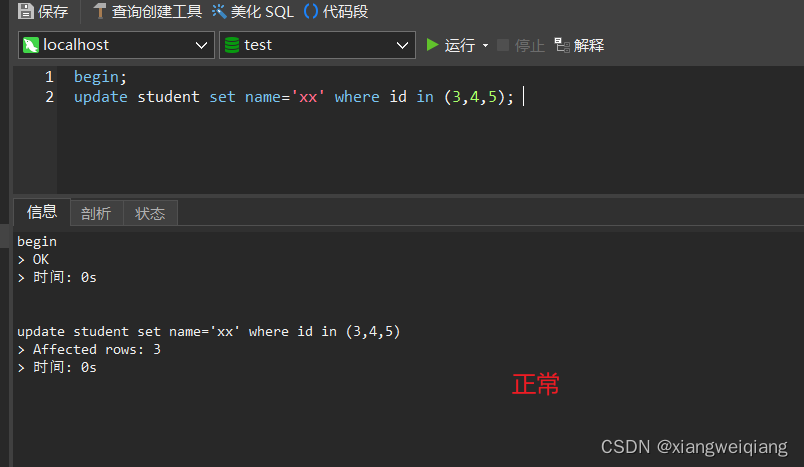
Task: Click the green database cylinder icon
Action: pyautogui.click(x=232, y=45)
